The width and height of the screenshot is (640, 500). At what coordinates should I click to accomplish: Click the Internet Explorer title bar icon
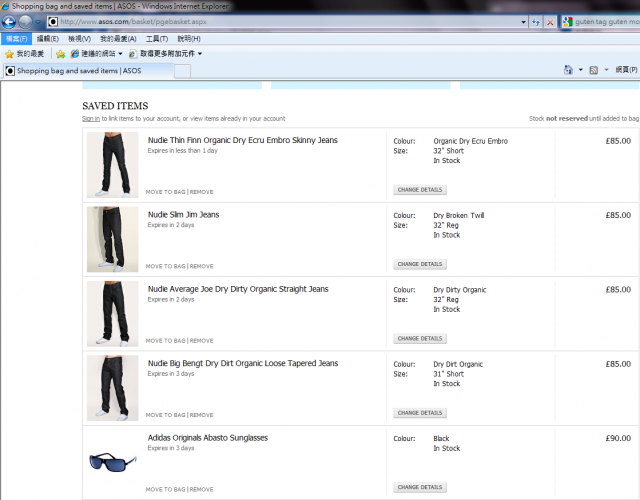point(5,6)
